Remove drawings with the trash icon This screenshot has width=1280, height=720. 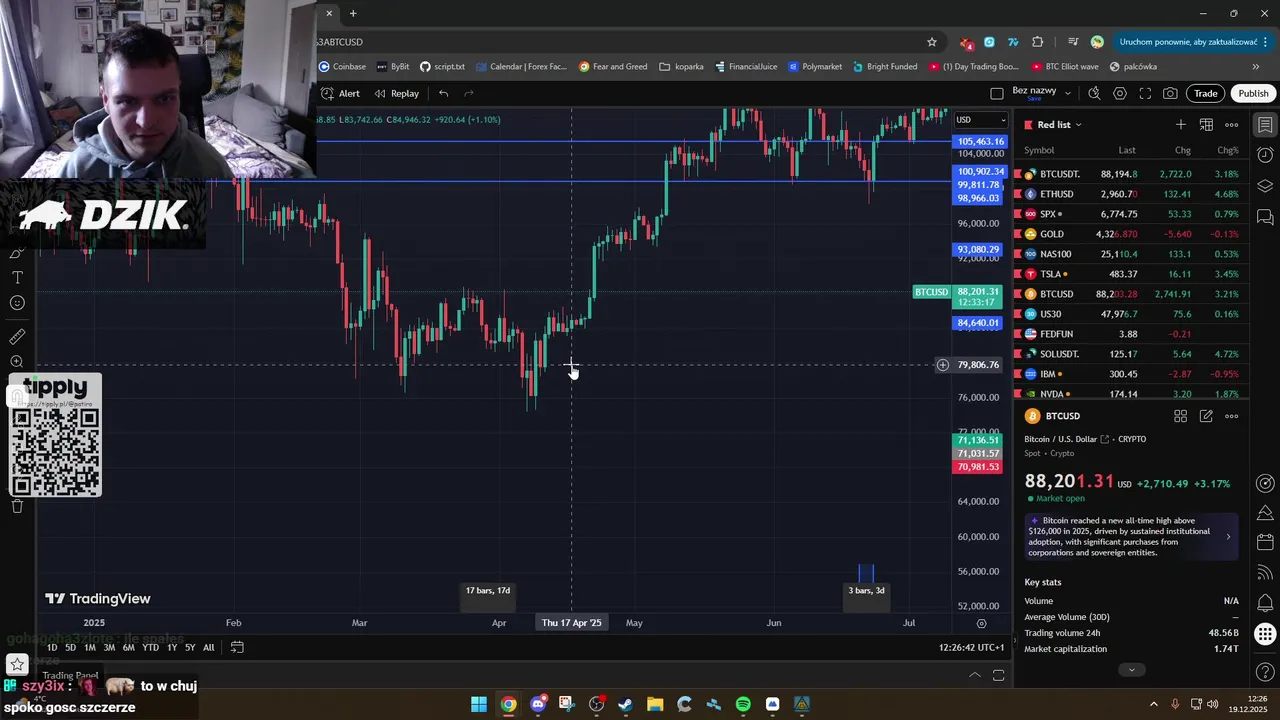coord(17,506)
